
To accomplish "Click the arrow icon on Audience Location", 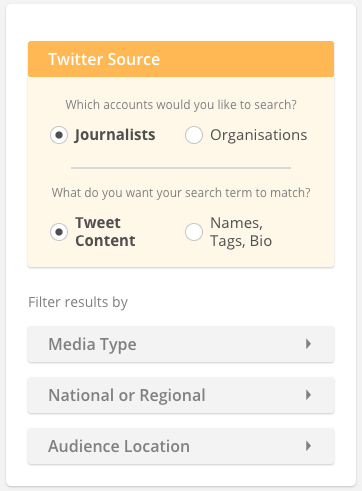I will coord(308,446).
